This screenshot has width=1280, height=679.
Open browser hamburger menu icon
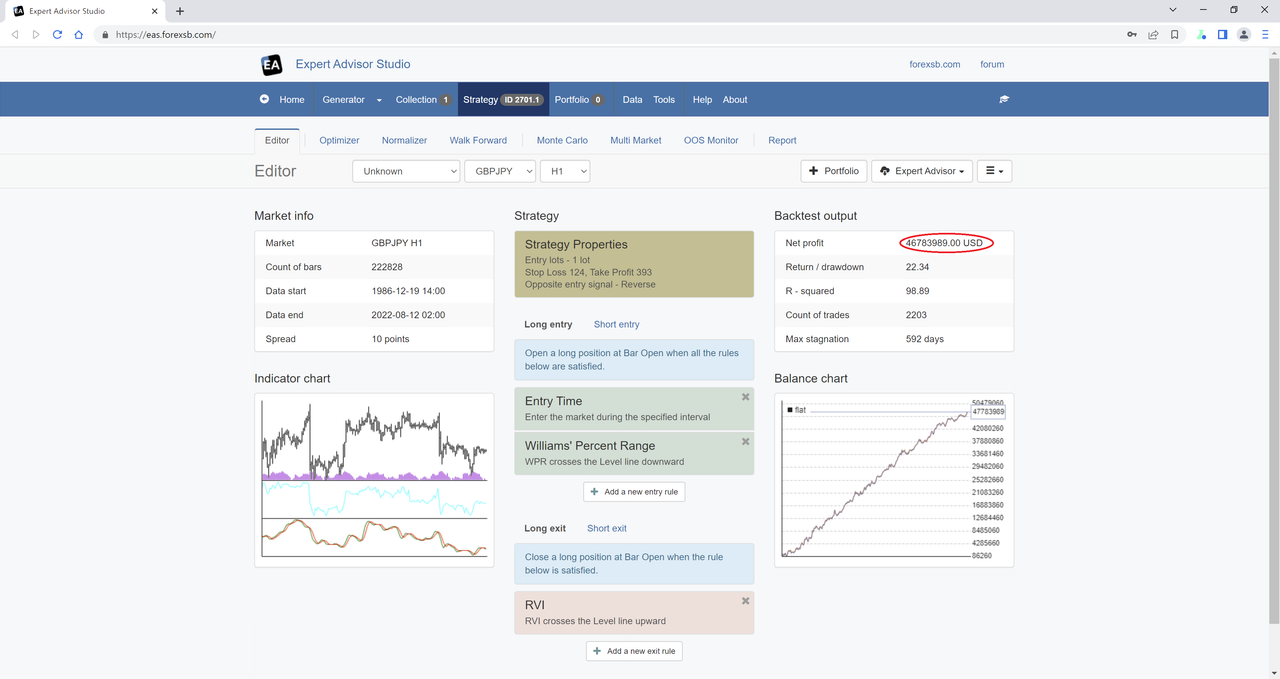1265,34
